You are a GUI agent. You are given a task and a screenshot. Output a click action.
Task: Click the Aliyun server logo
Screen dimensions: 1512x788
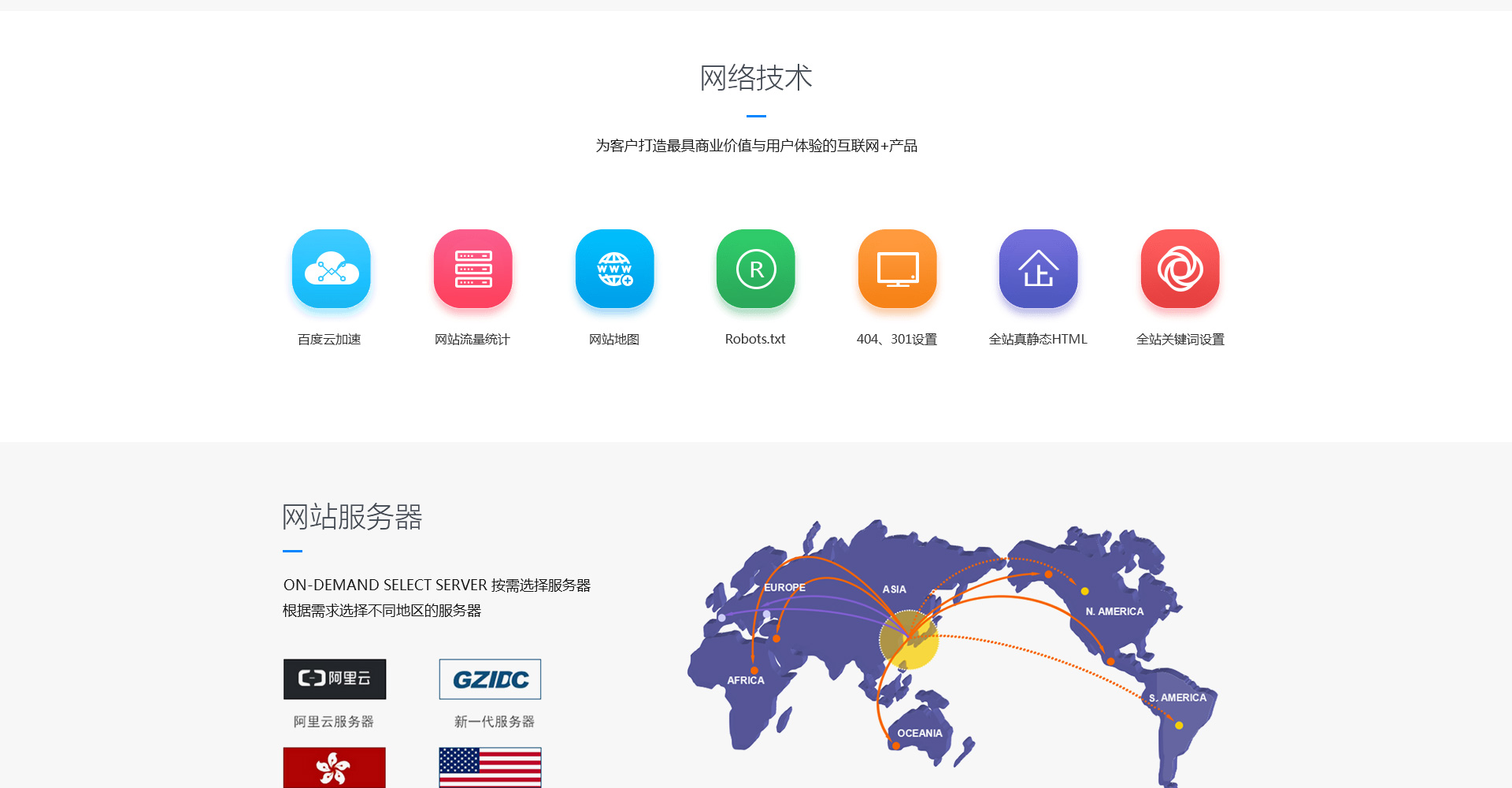click(335, 678)
